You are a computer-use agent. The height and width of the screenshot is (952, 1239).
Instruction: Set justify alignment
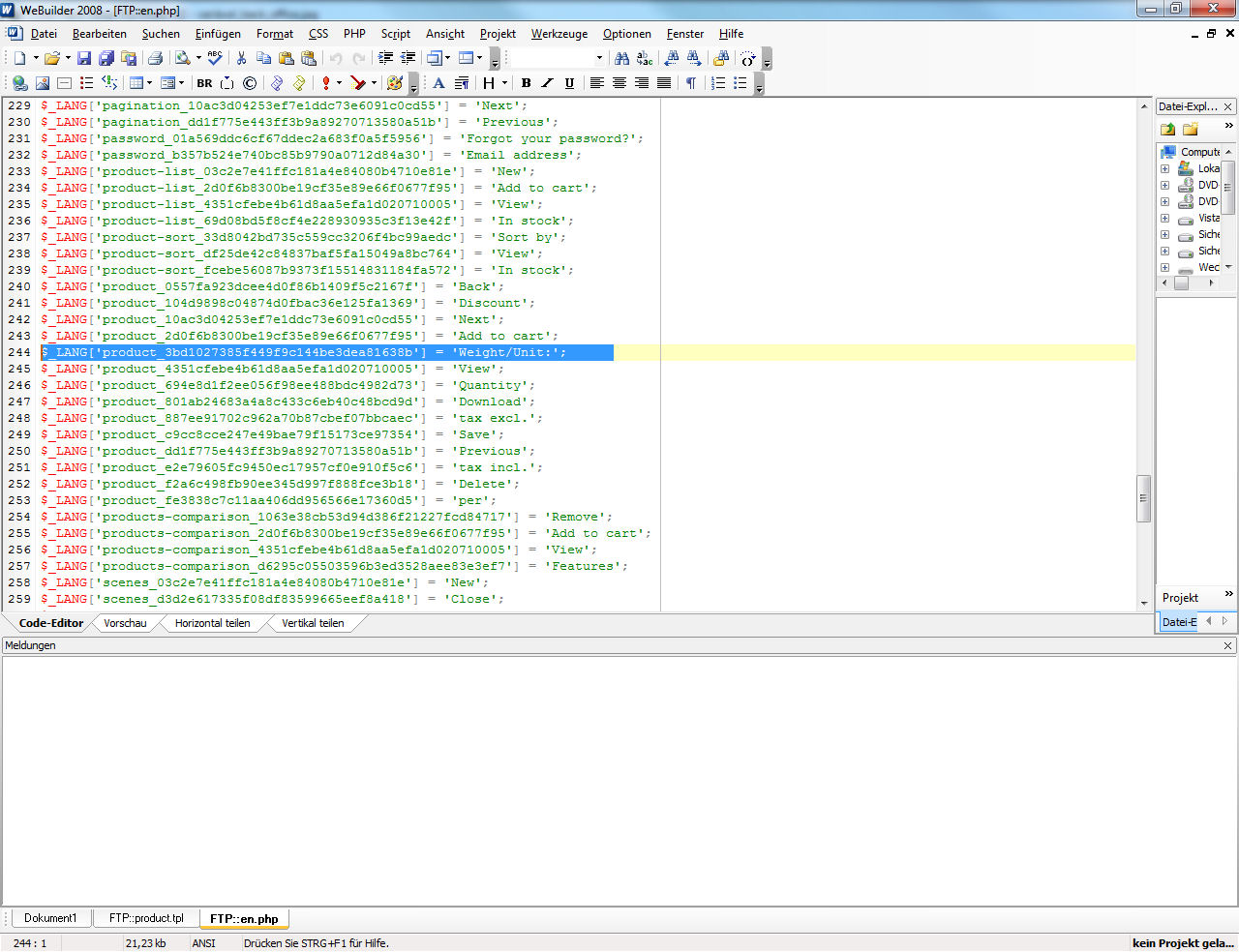point(664,83)
